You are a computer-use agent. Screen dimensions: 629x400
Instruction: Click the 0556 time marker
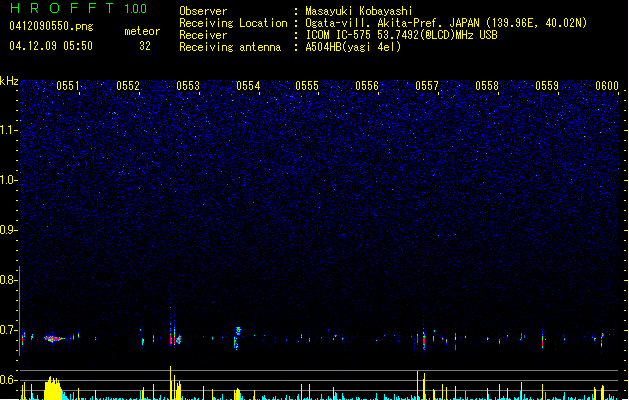(x=367, y=86)
